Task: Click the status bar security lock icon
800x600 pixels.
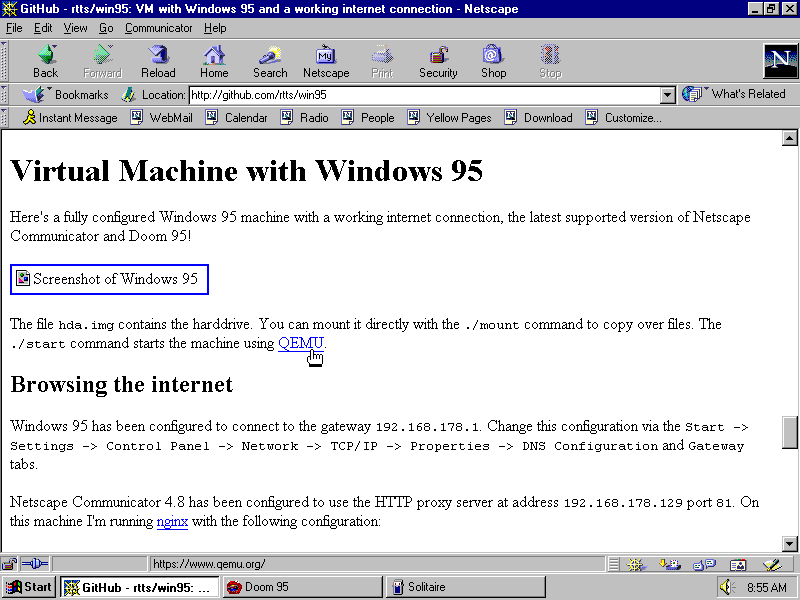Action: point(9,564)
